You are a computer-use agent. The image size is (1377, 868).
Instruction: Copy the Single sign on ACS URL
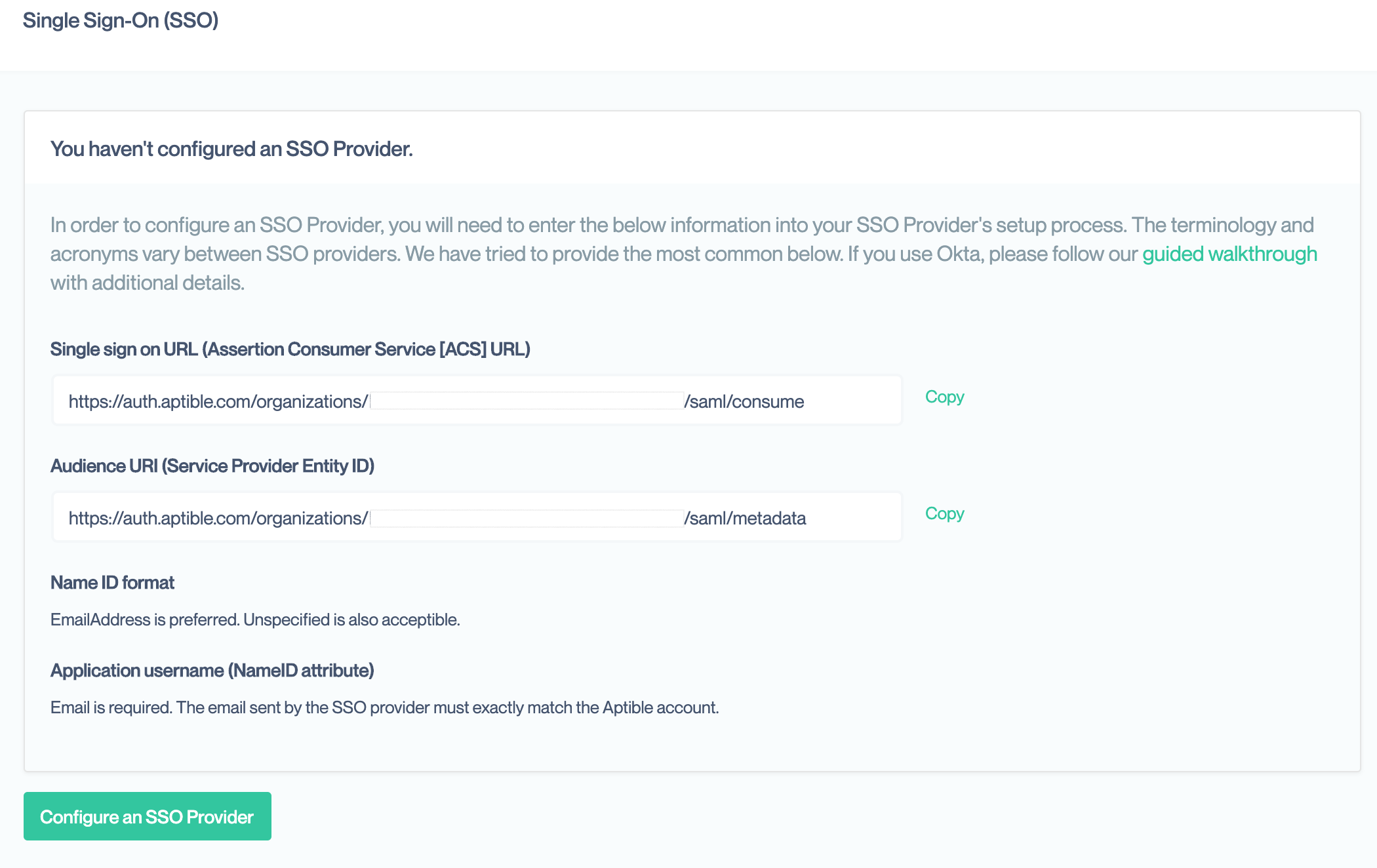(944, 397)
